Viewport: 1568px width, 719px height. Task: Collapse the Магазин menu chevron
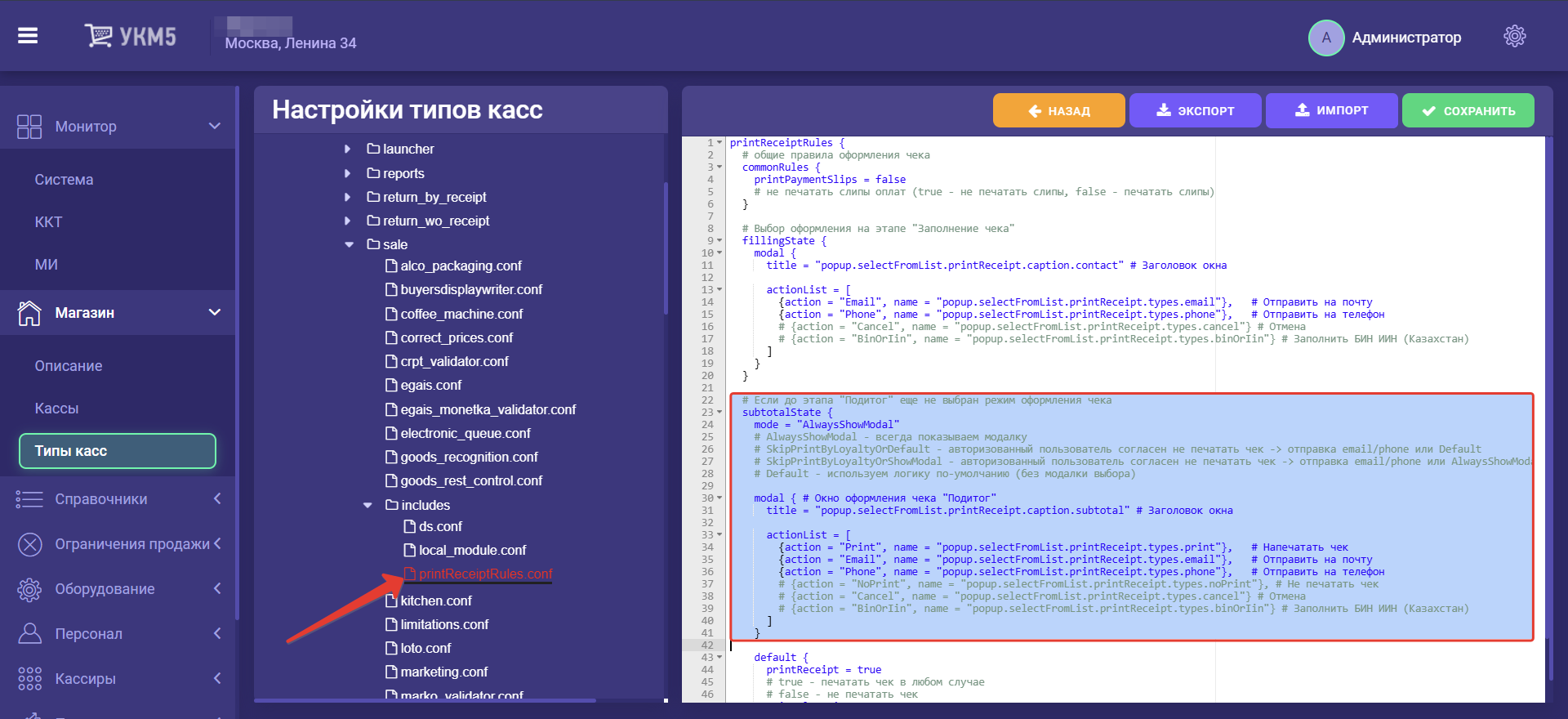tap(215, 312)
